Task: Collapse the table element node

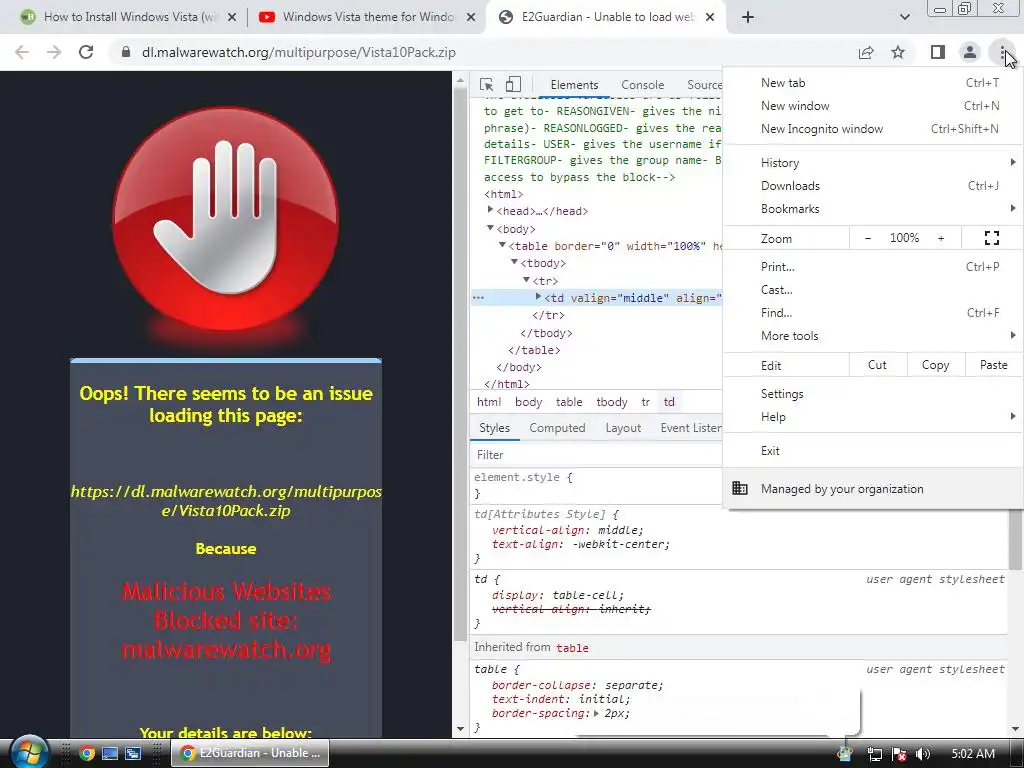Action: tap(502, 245)
